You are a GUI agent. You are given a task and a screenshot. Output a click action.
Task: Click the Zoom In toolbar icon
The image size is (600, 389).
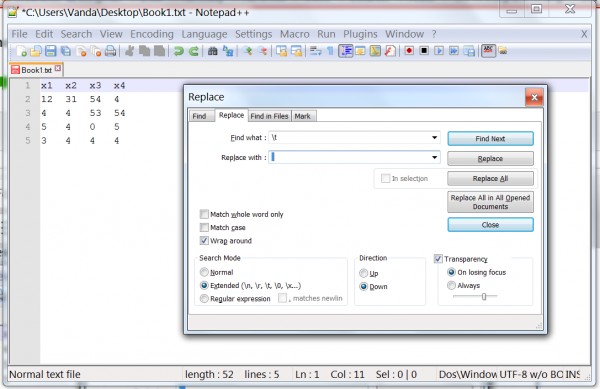[248, 51]
